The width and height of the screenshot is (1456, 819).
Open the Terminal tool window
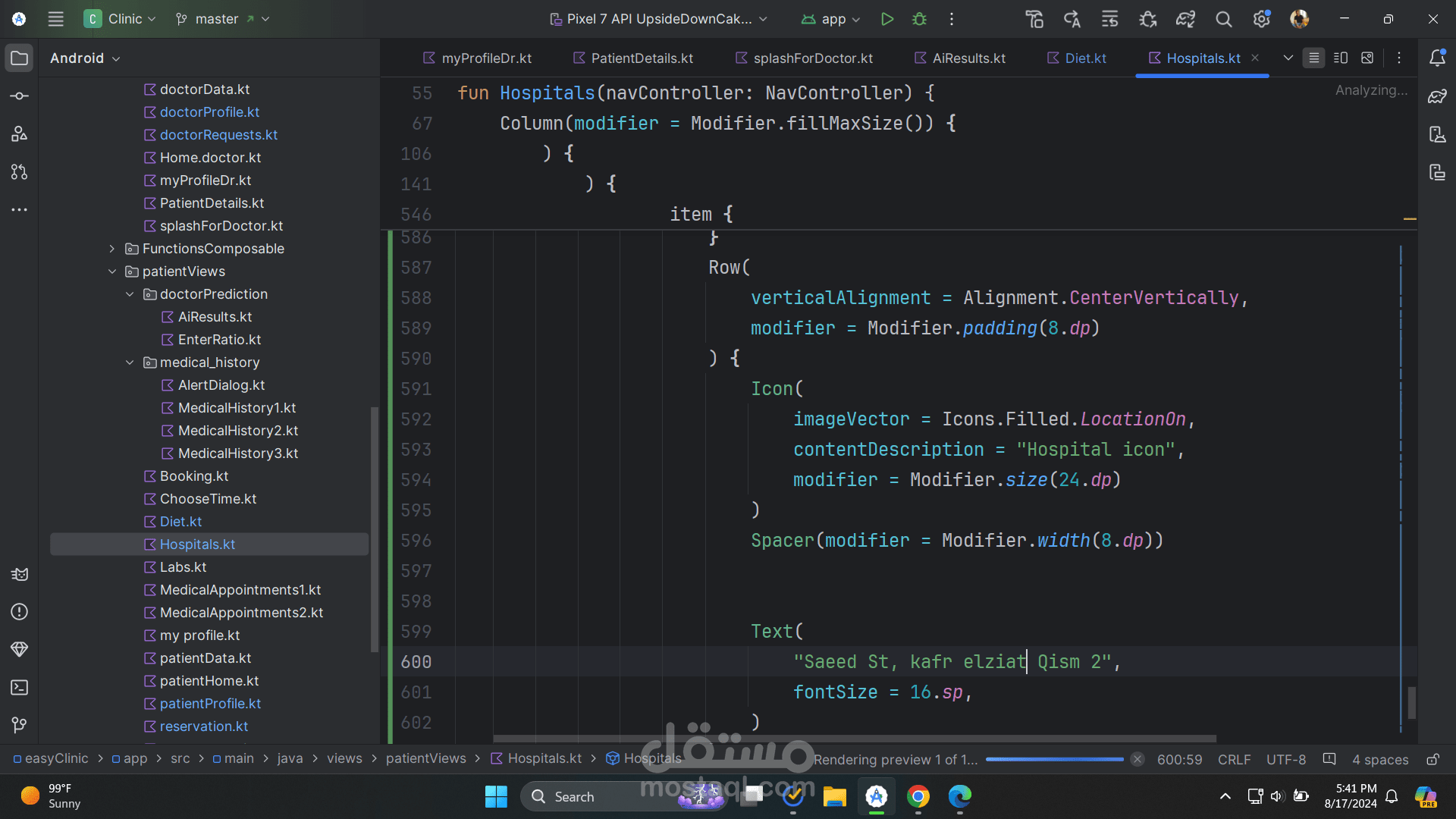(x=20, y=688)
